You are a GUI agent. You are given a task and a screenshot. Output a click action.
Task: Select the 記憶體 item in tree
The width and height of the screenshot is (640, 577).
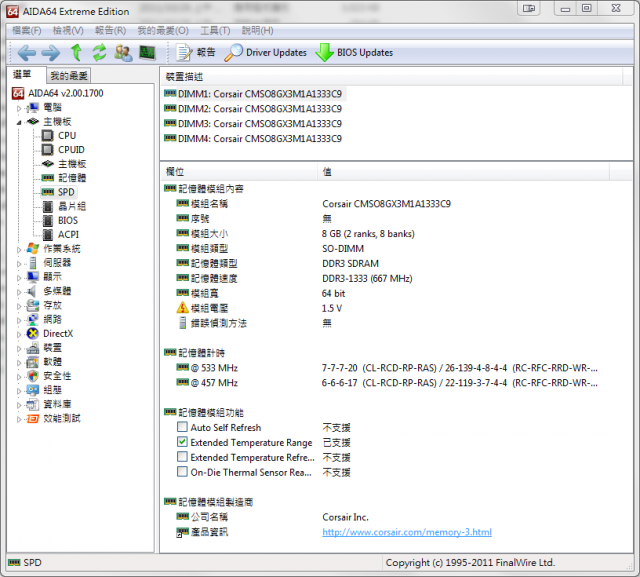tap(72, 178)
